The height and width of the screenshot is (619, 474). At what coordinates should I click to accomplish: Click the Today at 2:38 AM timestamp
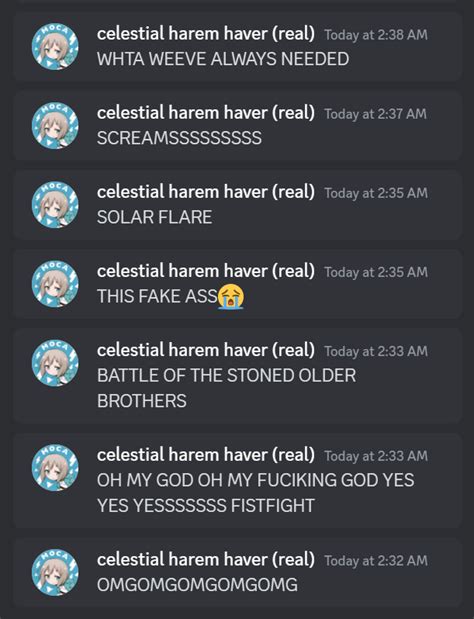[376, 35]
